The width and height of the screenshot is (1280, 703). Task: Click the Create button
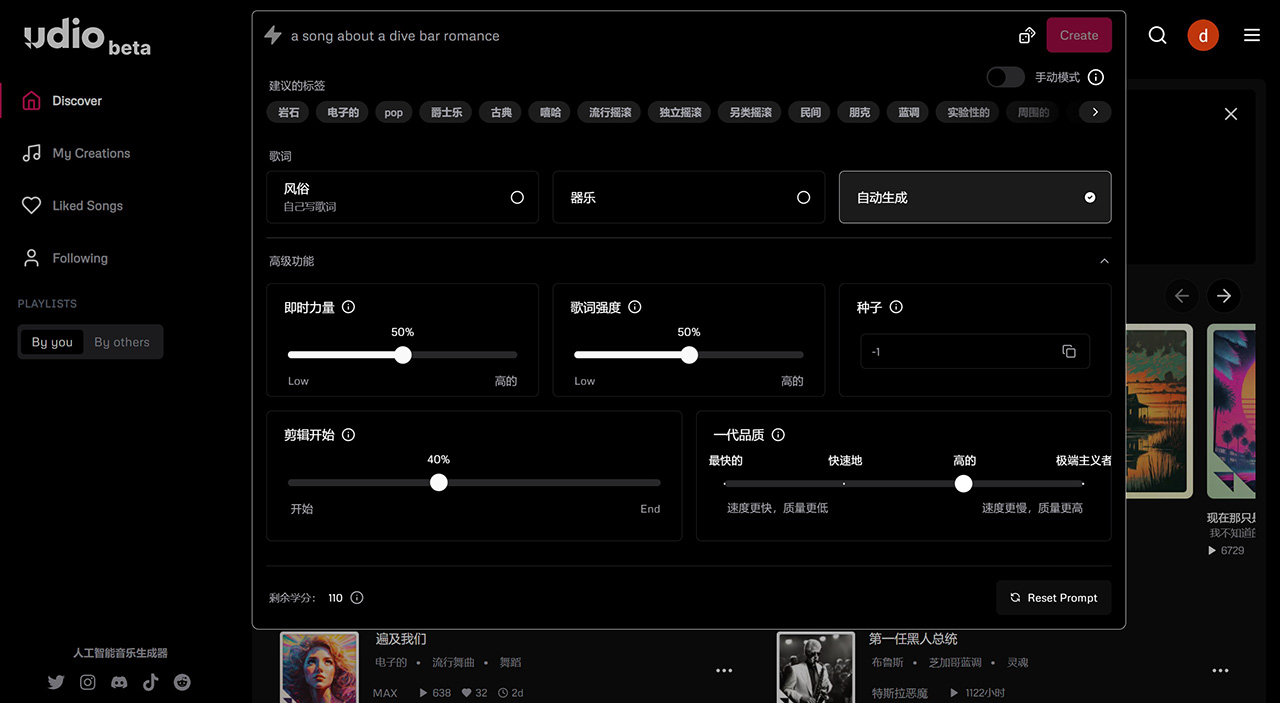click(x=1079, y=34)
